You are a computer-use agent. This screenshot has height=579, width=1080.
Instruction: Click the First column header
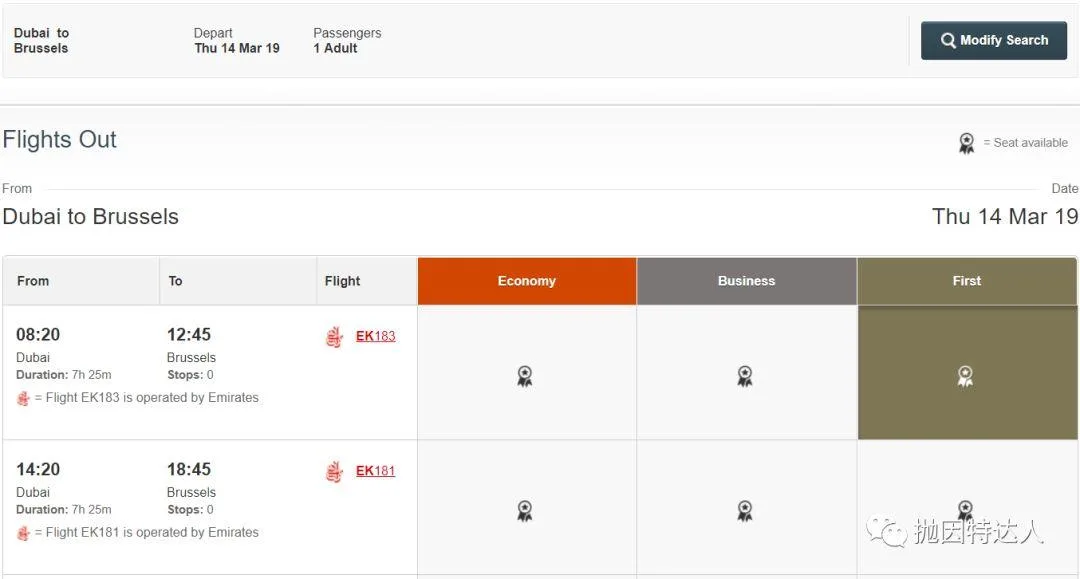click(x=967, y=281)
